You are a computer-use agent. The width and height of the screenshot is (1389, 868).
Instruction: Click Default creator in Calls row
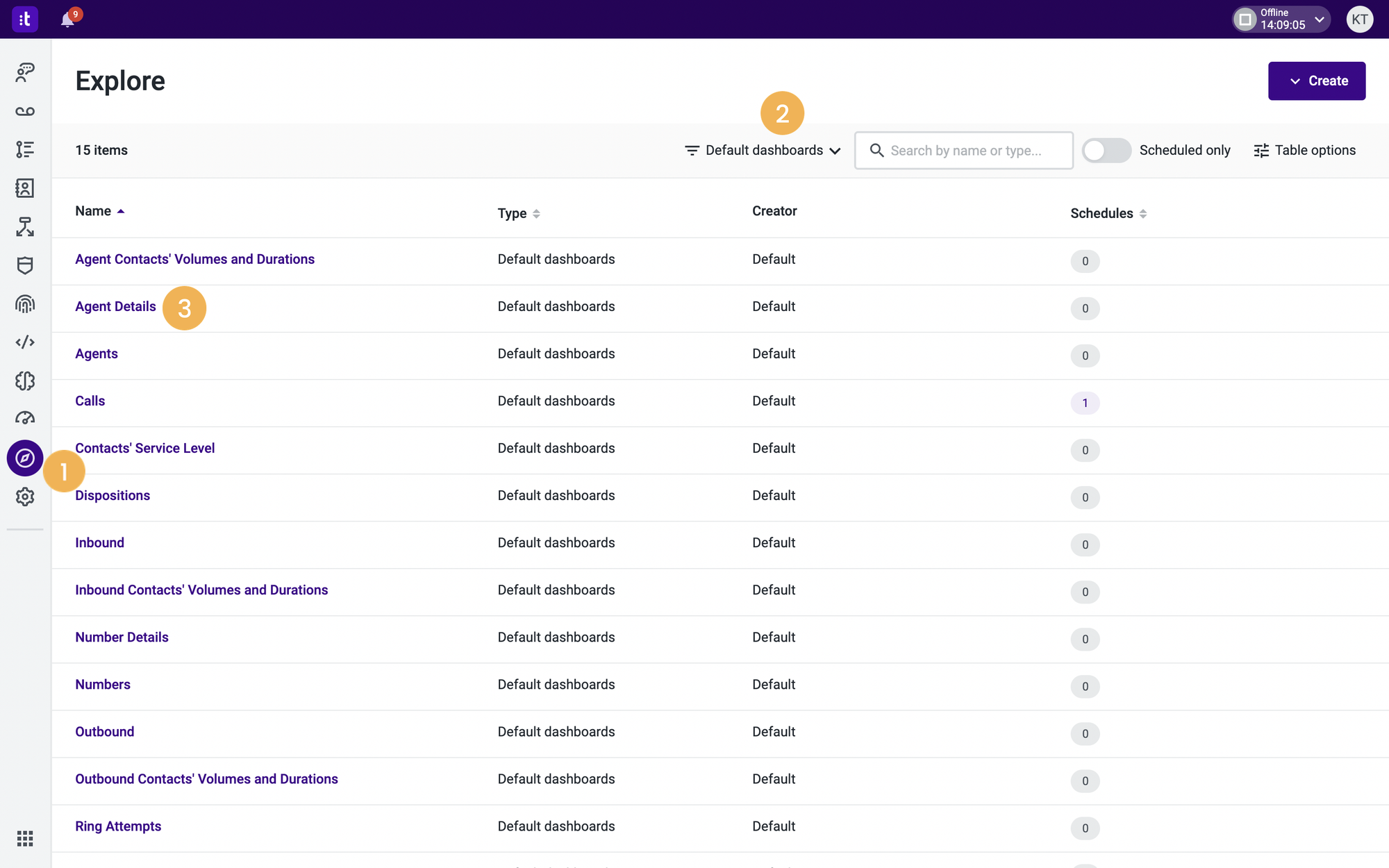click(x=774, y=401)
